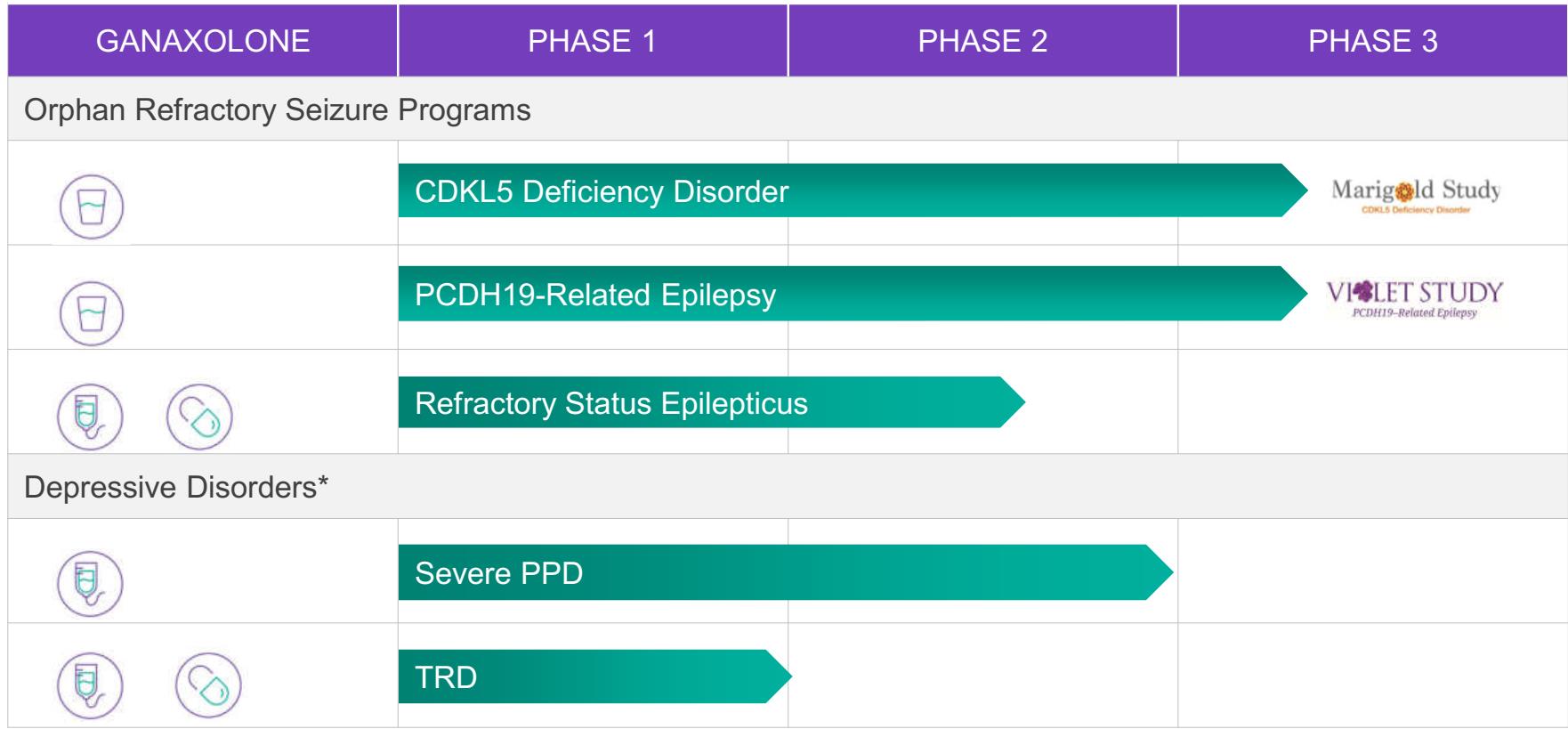Click the Refractory Status Epilepticus progress bar
Image resolution: width=1568 pixels, height=729 pixels.
703,403
